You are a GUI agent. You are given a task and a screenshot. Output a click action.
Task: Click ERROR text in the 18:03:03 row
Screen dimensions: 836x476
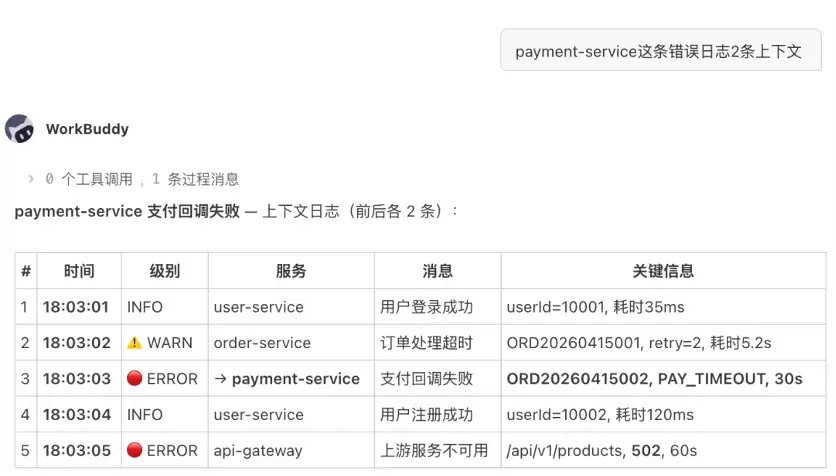[172, 378]
